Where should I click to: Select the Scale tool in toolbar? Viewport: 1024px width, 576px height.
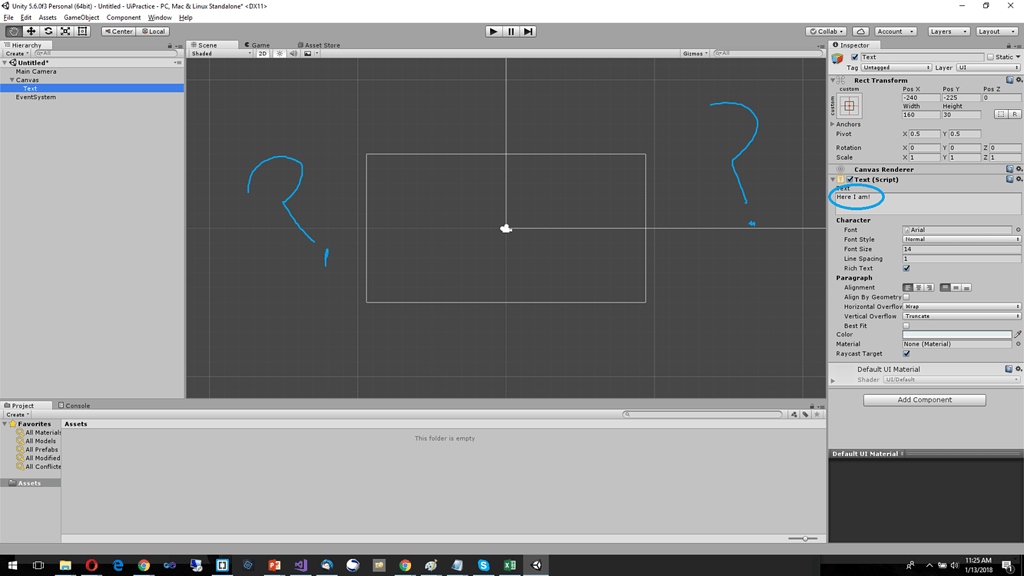click(x=64, y=31)
